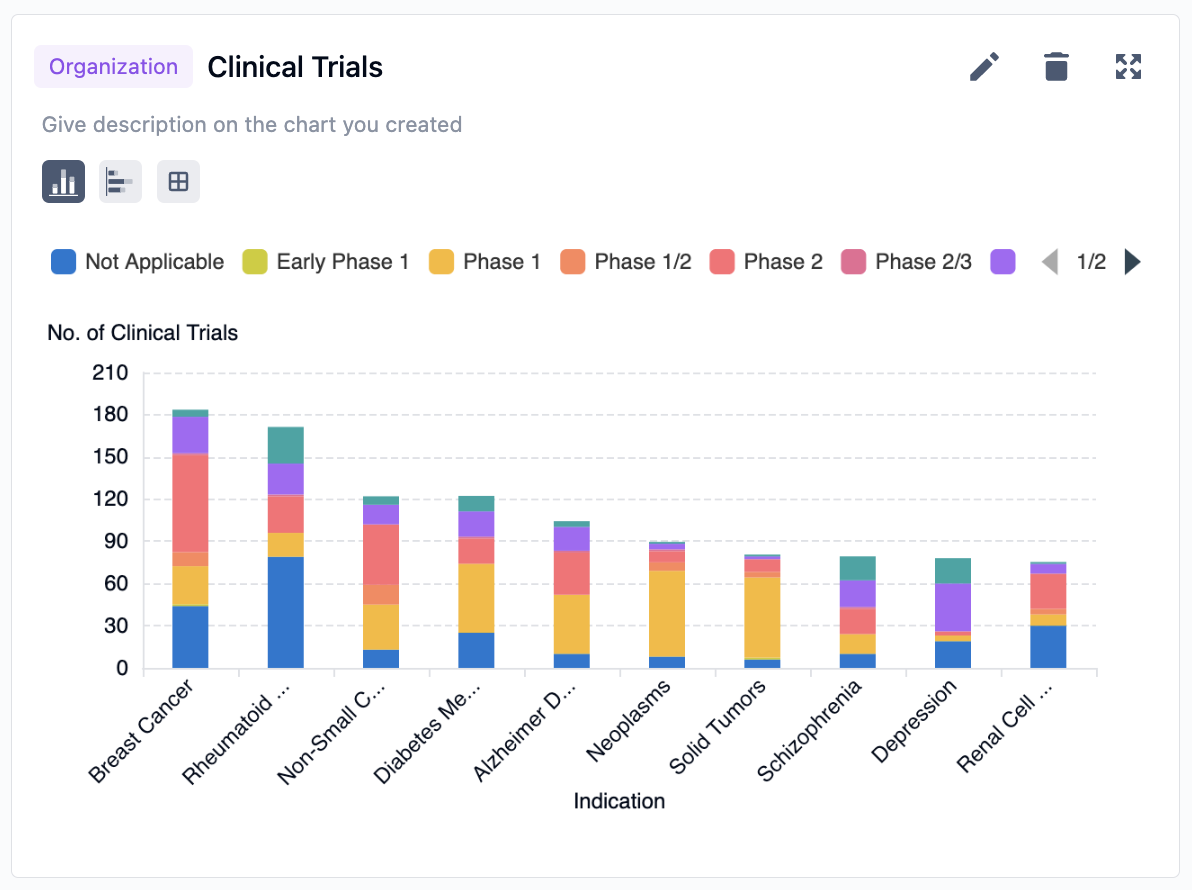Switch to vertical bar chart view
Screen dimensions: 1192x890
click(63, 182)
